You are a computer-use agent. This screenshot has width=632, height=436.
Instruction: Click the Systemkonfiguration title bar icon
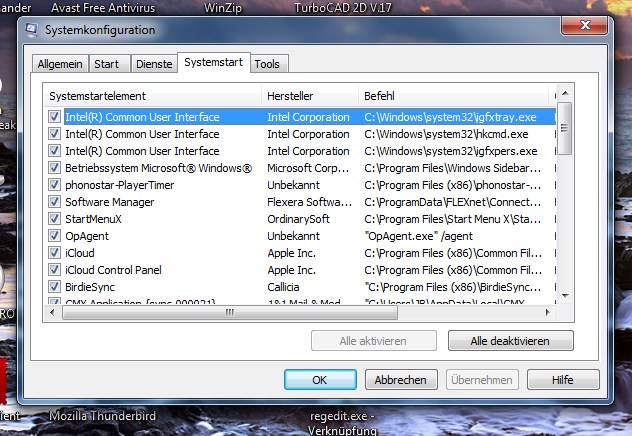31,30
